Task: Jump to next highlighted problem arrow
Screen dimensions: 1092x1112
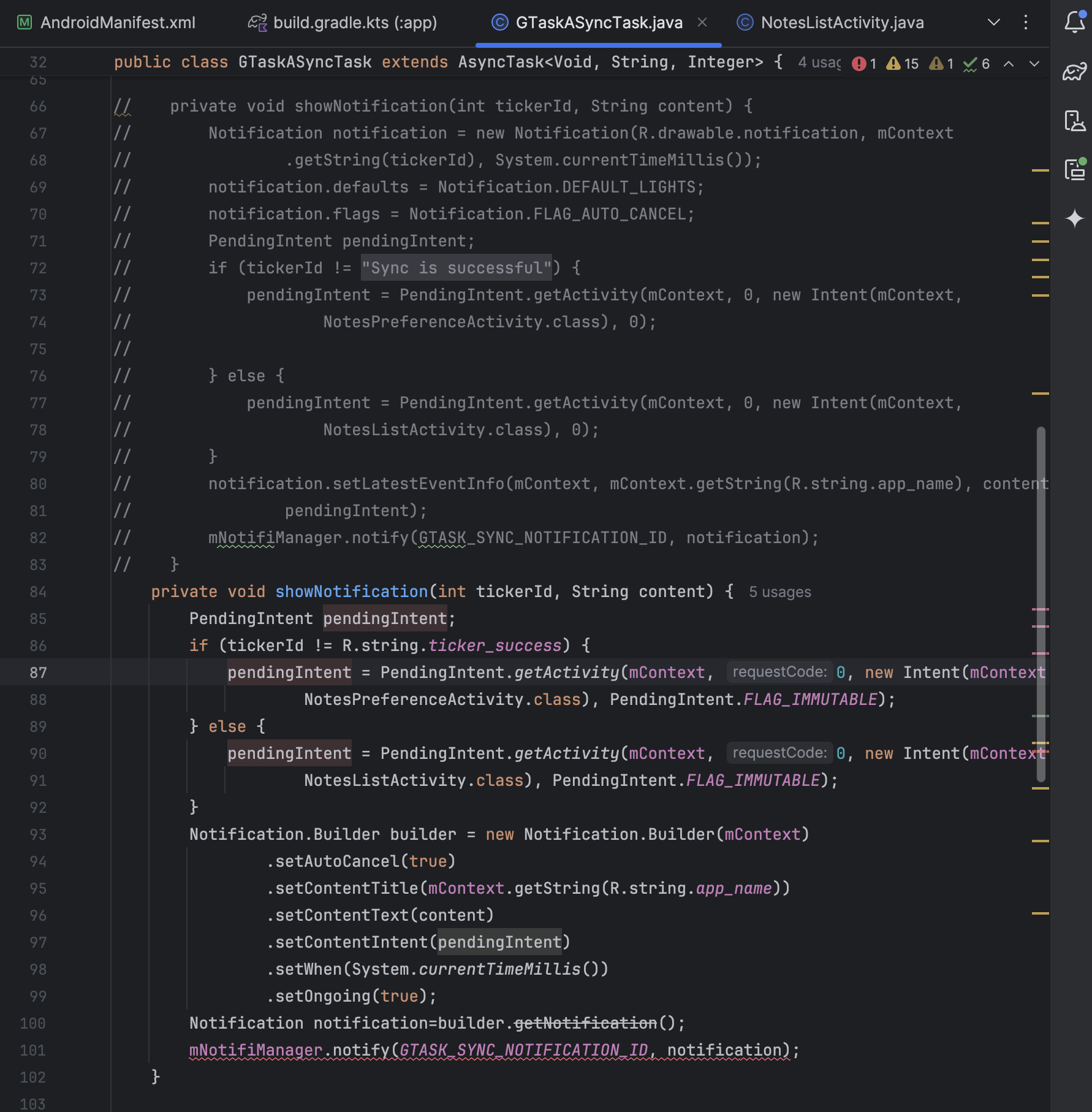Action: [1034, 64]
